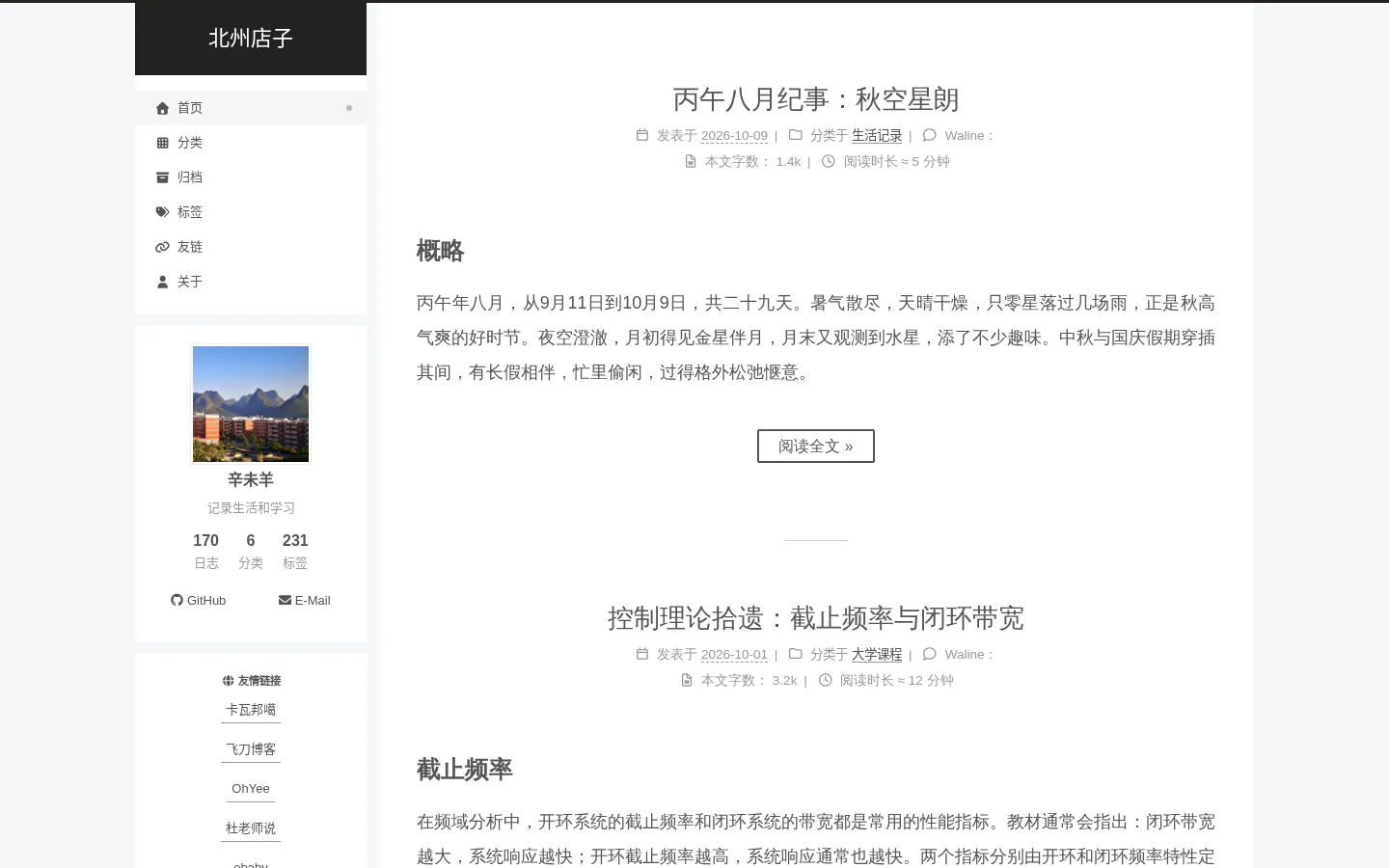Click the 231 标签 counter
Screen dimensions: 1389x868
pyautogui.click(x=295, y=552)
